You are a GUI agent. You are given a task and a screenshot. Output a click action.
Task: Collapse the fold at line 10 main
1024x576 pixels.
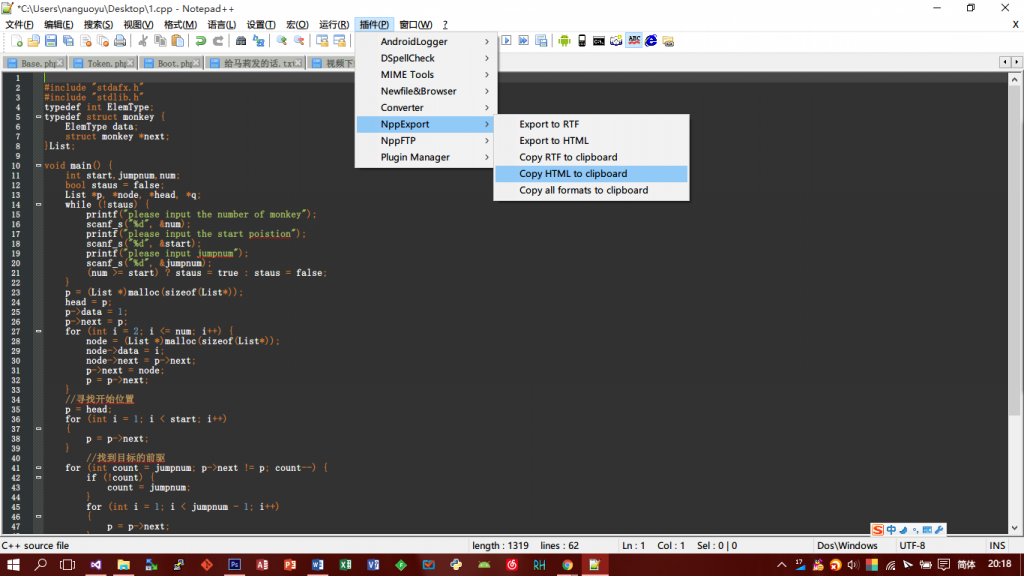[x=39, y=165]
